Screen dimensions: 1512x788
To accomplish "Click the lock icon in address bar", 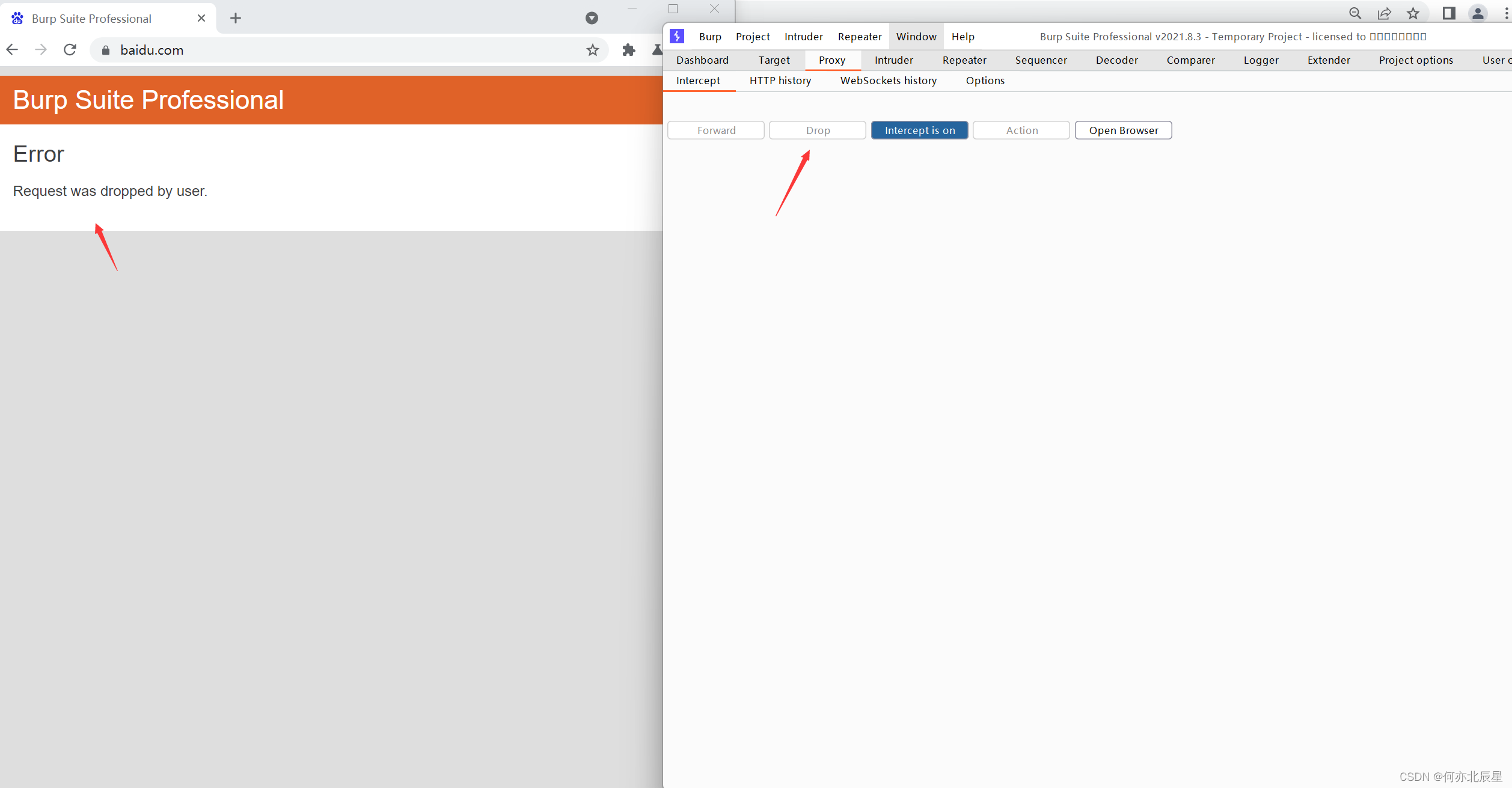I will click(x=106, y=50).
